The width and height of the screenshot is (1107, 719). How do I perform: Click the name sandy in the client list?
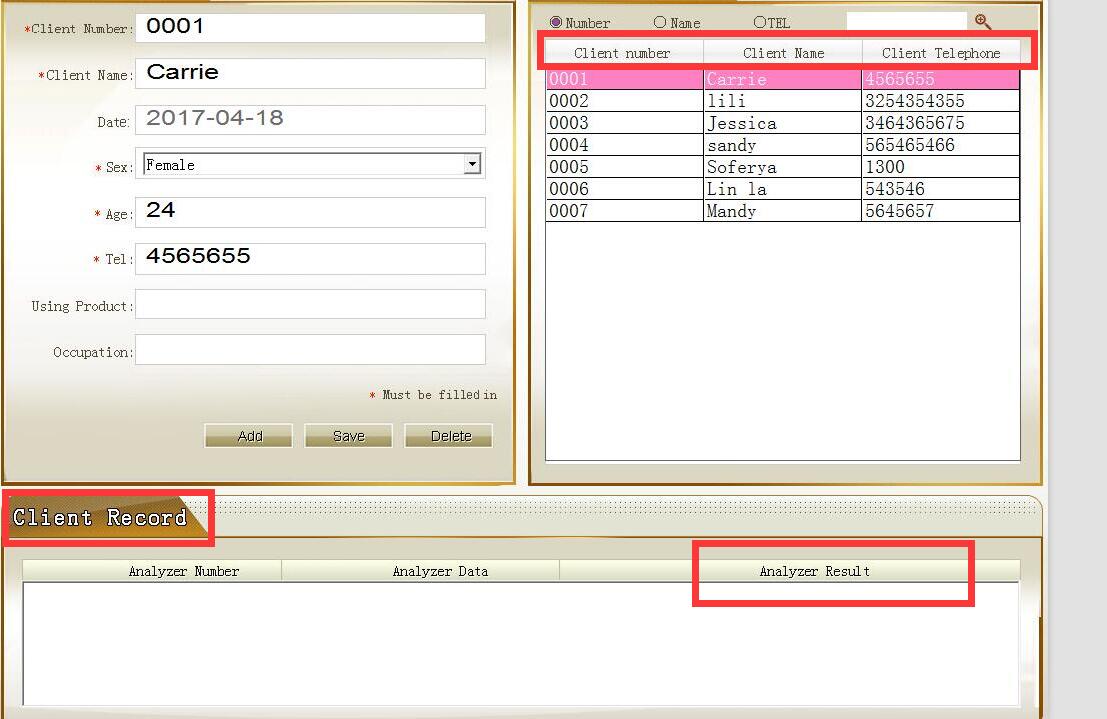click(731, 145)
